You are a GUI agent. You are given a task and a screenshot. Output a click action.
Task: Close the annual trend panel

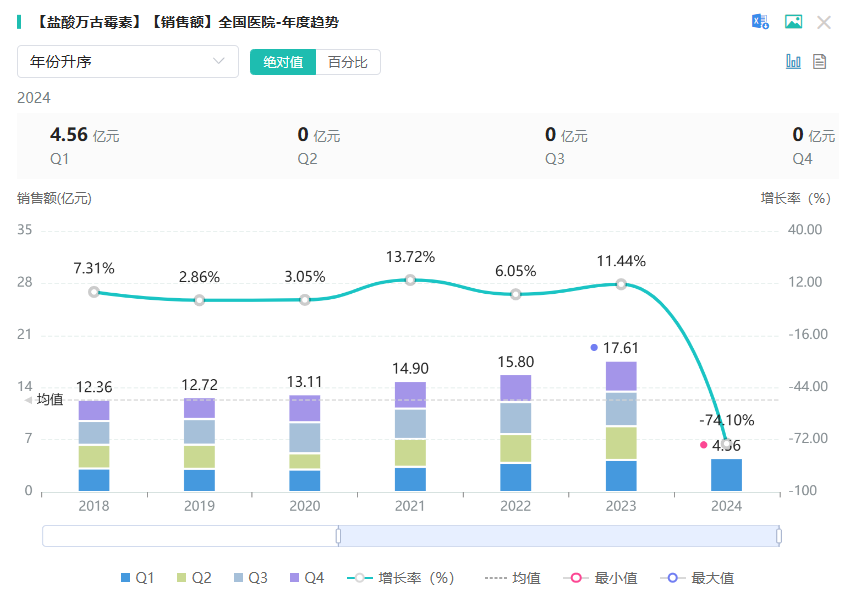pos(824,22)
